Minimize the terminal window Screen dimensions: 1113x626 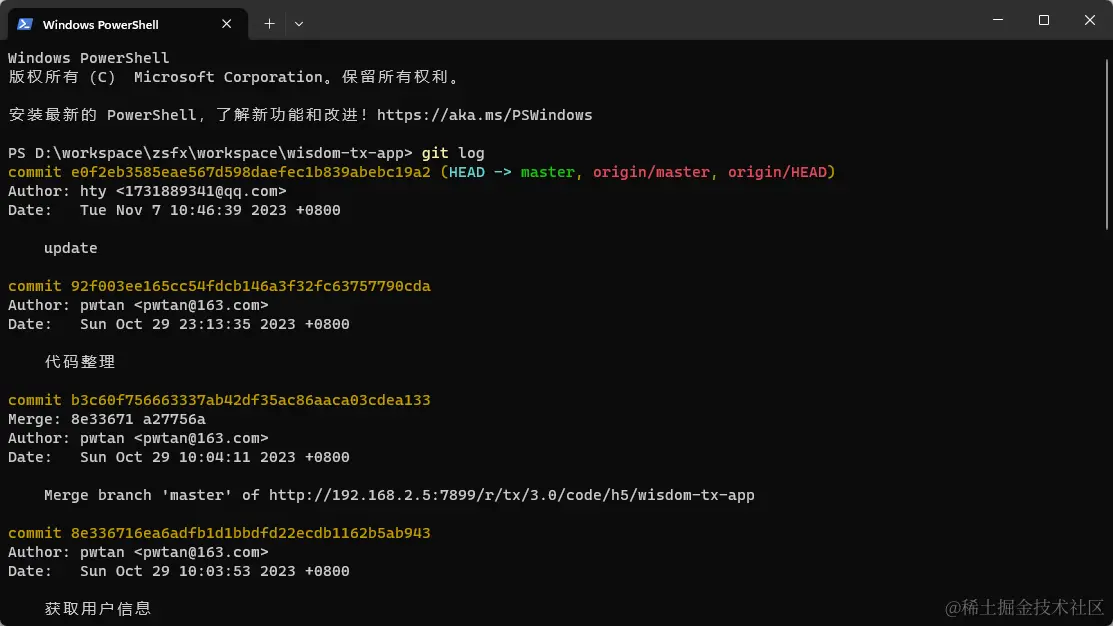pyautogui.click(x=998, y=20)
